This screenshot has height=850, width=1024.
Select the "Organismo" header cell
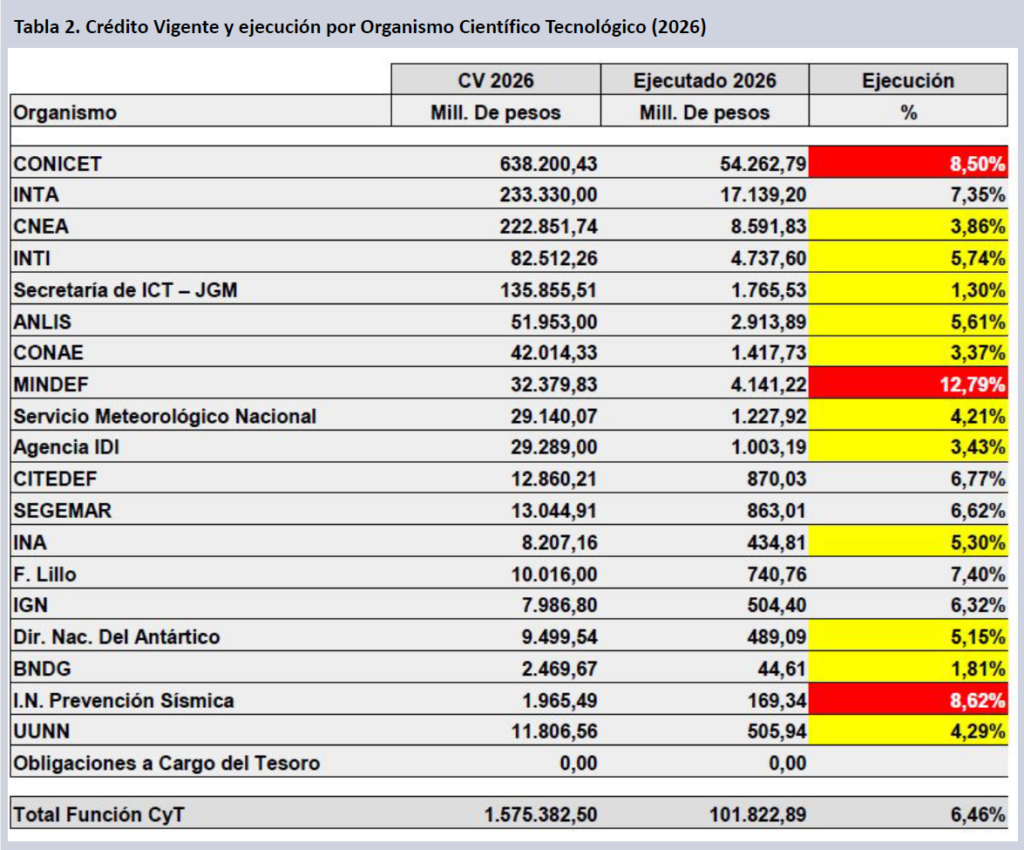pyautogui.click(x=65, y=112)
